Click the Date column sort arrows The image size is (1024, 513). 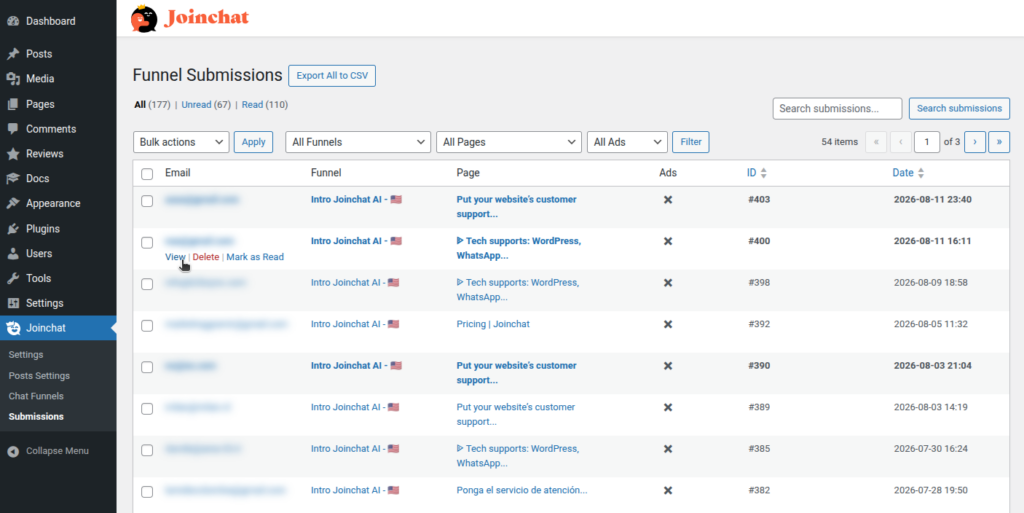pyautogui.click(x=921, y=174)
